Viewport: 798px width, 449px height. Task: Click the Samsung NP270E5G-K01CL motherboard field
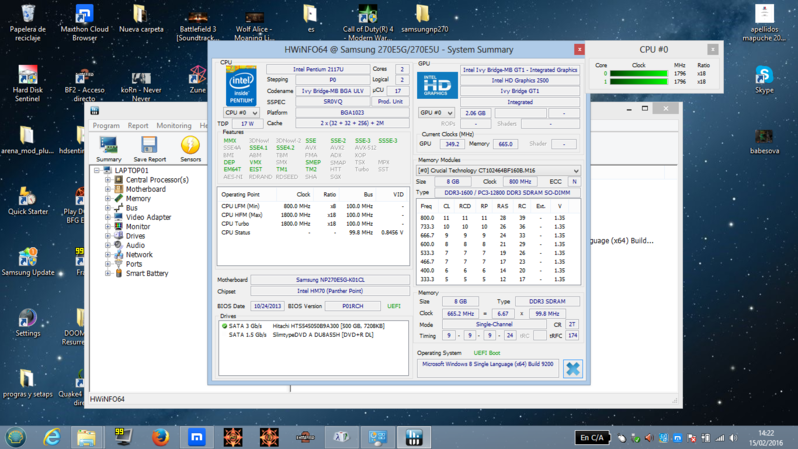tap(330, 279)
